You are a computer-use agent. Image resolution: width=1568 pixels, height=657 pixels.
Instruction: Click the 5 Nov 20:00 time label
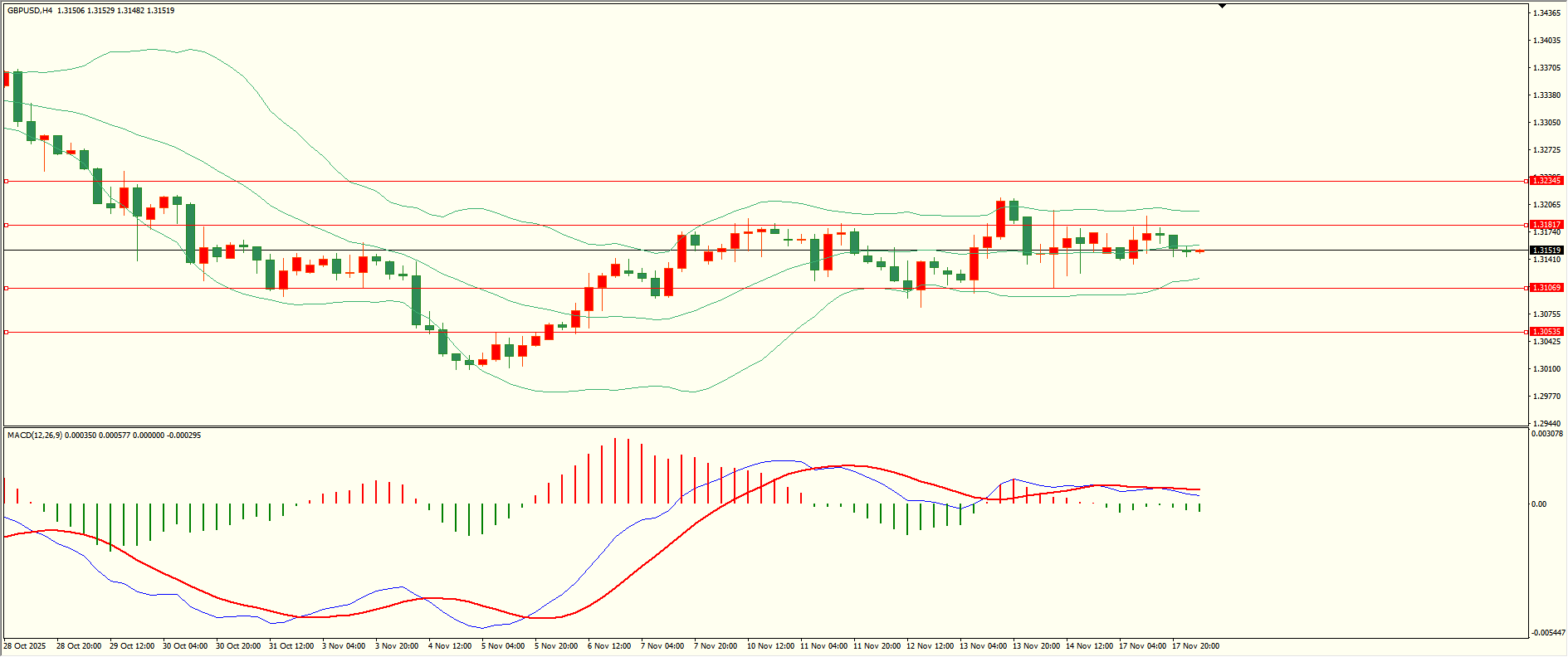[x=556, y=646]
